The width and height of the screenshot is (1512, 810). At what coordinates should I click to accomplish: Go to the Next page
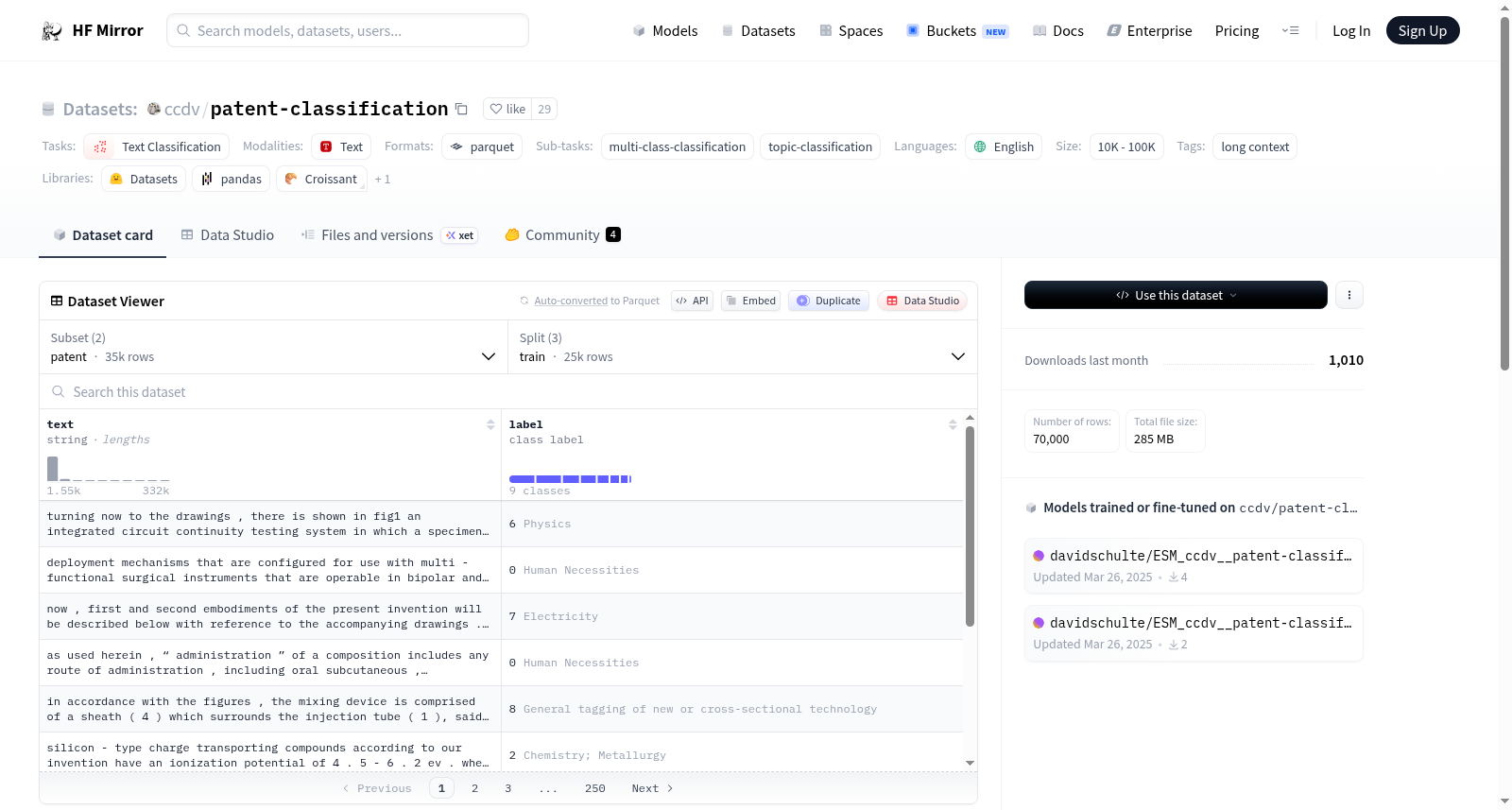652,788
